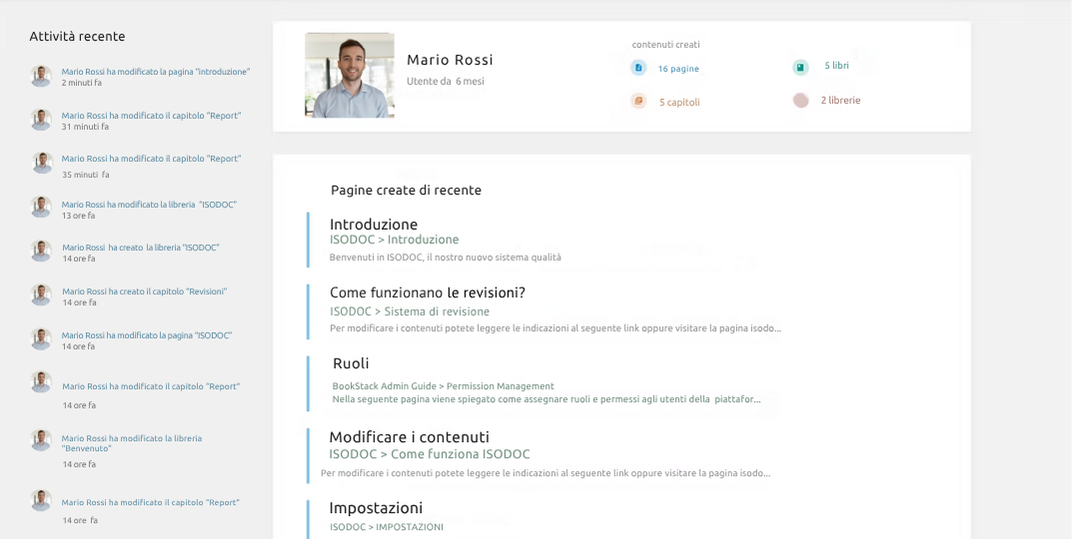The image size is (1073, 539).
Task: Open Mario Rossi's large profile photo
Action: click(x=349, y=75)
